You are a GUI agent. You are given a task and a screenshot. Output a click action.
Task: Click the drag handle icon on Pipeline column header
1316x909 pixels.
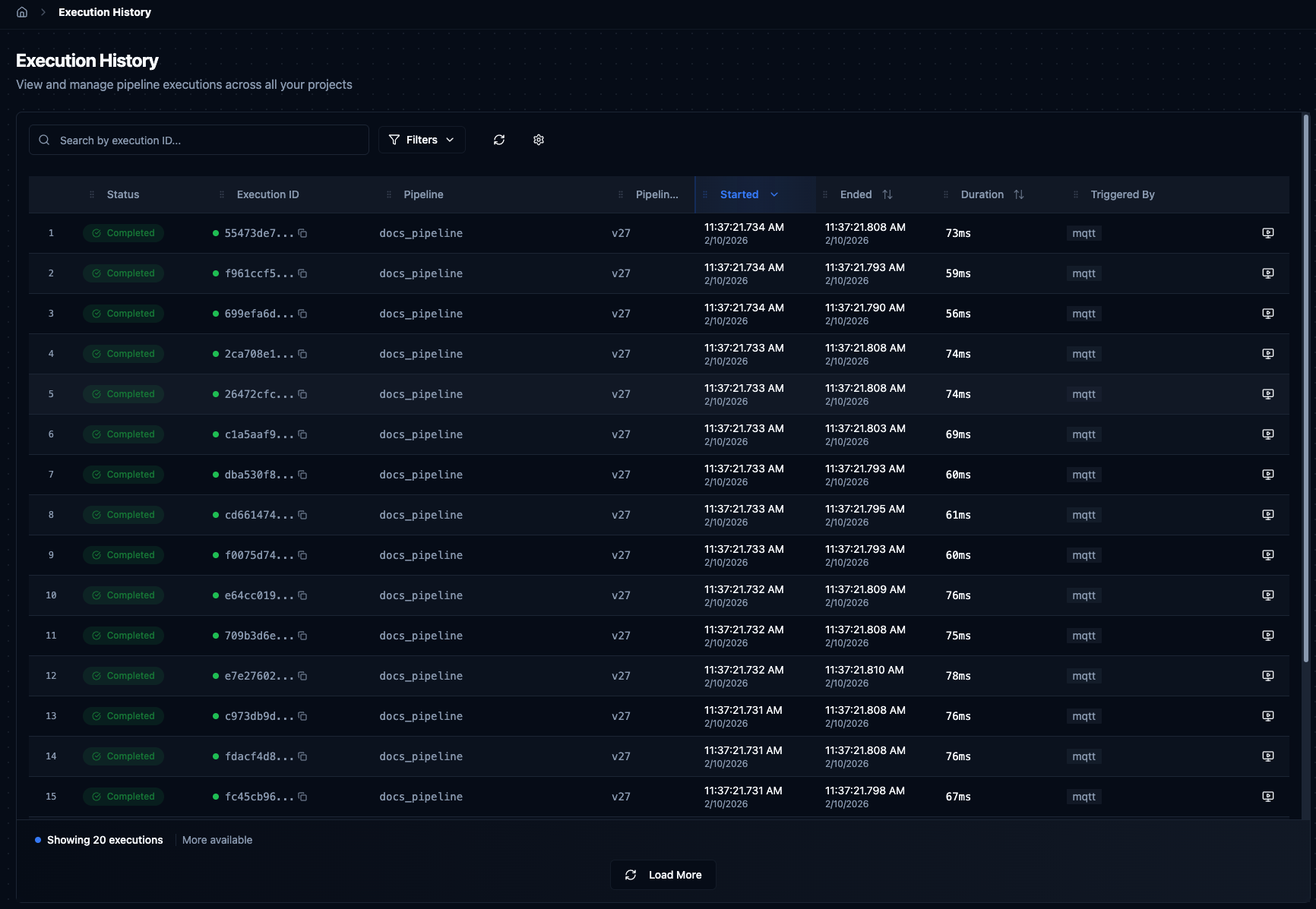coord(388,194)
